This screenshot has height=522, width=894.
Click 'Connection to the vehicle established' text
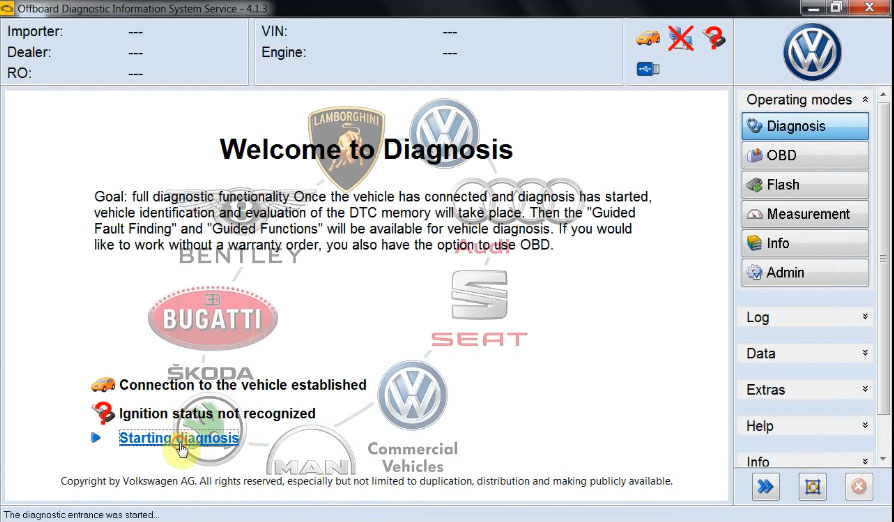click(x=242, y=385)
